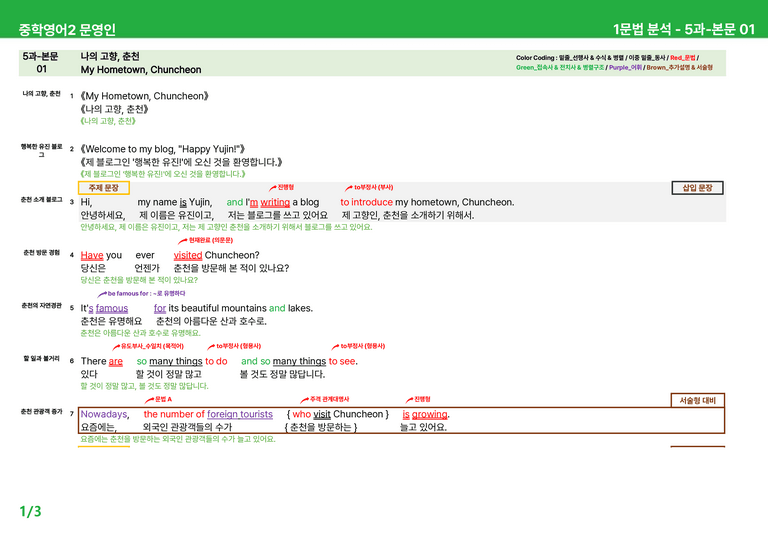768x543 pixels.
Task: Click the '삽입 문장' black box label
Action: pos(697,188)
